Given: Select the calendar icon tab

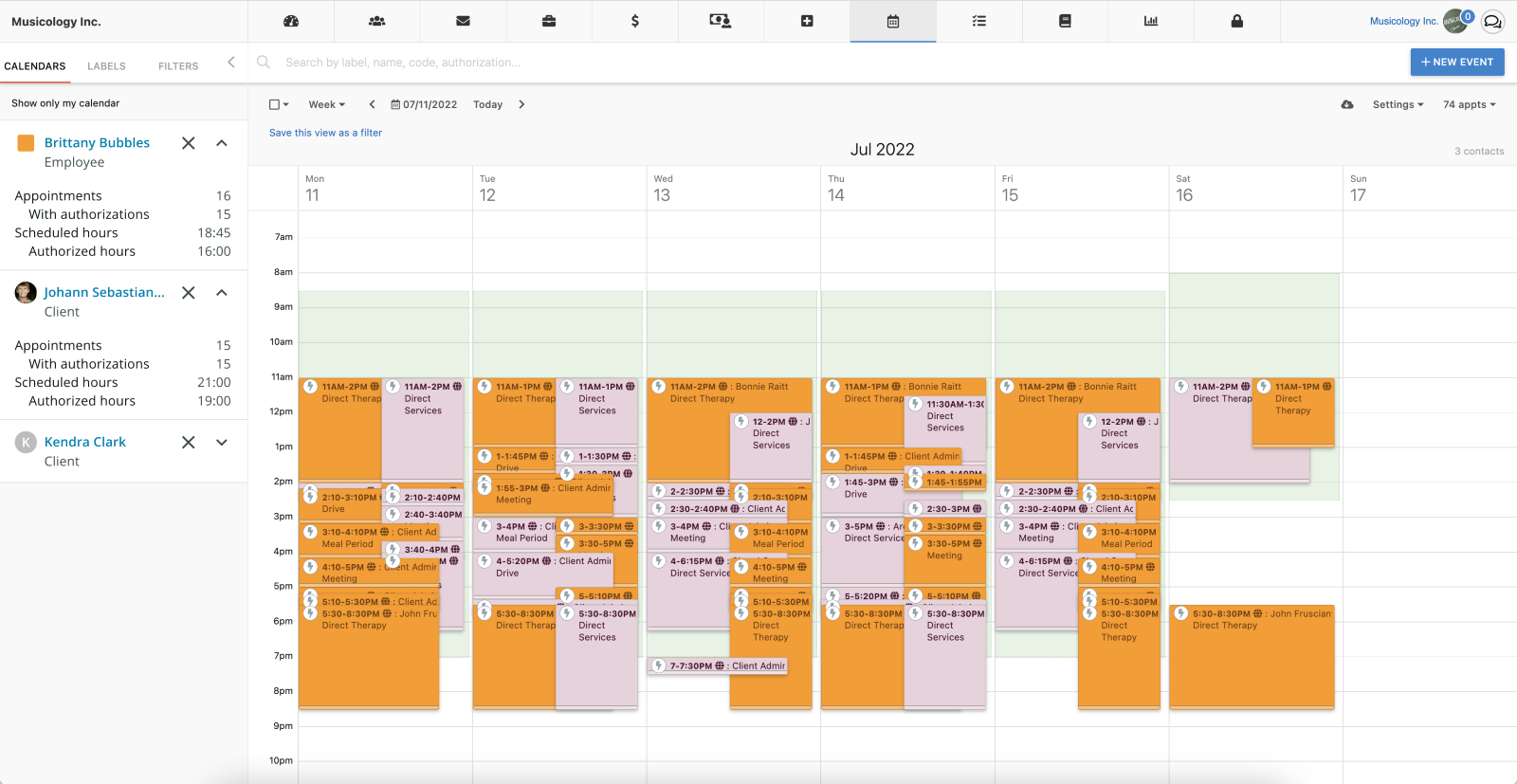Looking at the screenshot, I should tap(893, 21).
